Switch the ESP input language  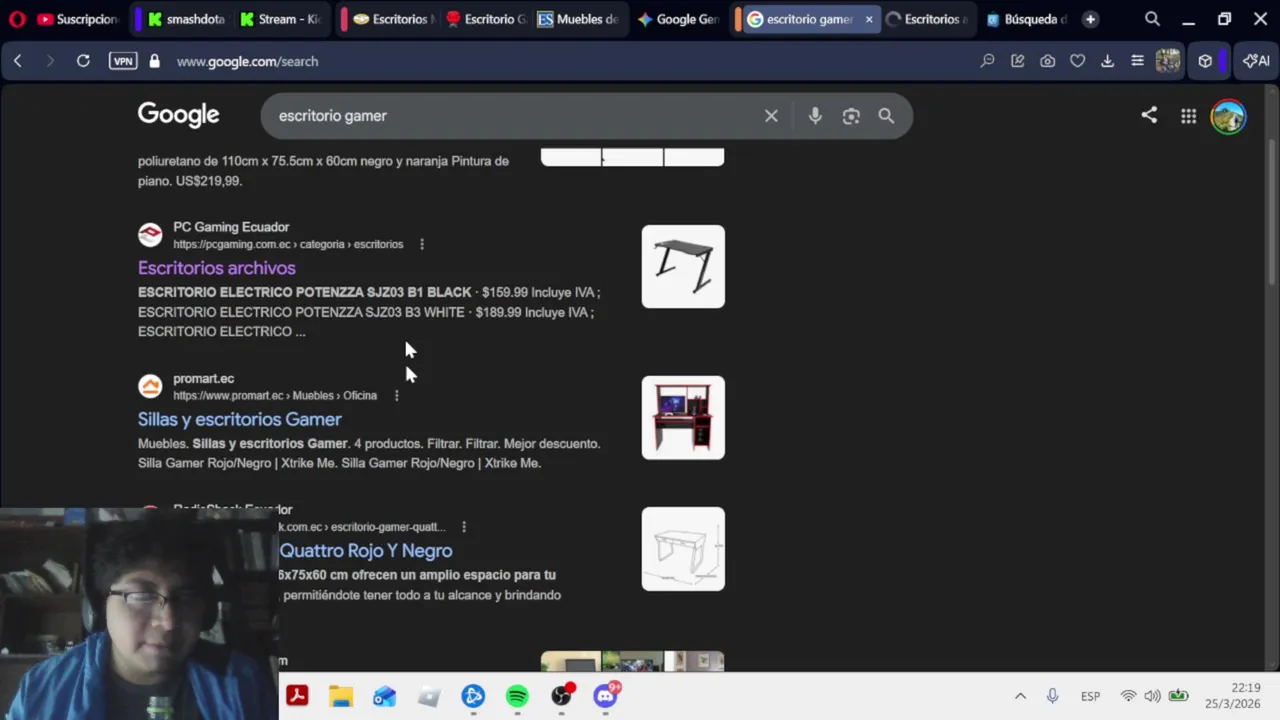[x=1090, y=696]
